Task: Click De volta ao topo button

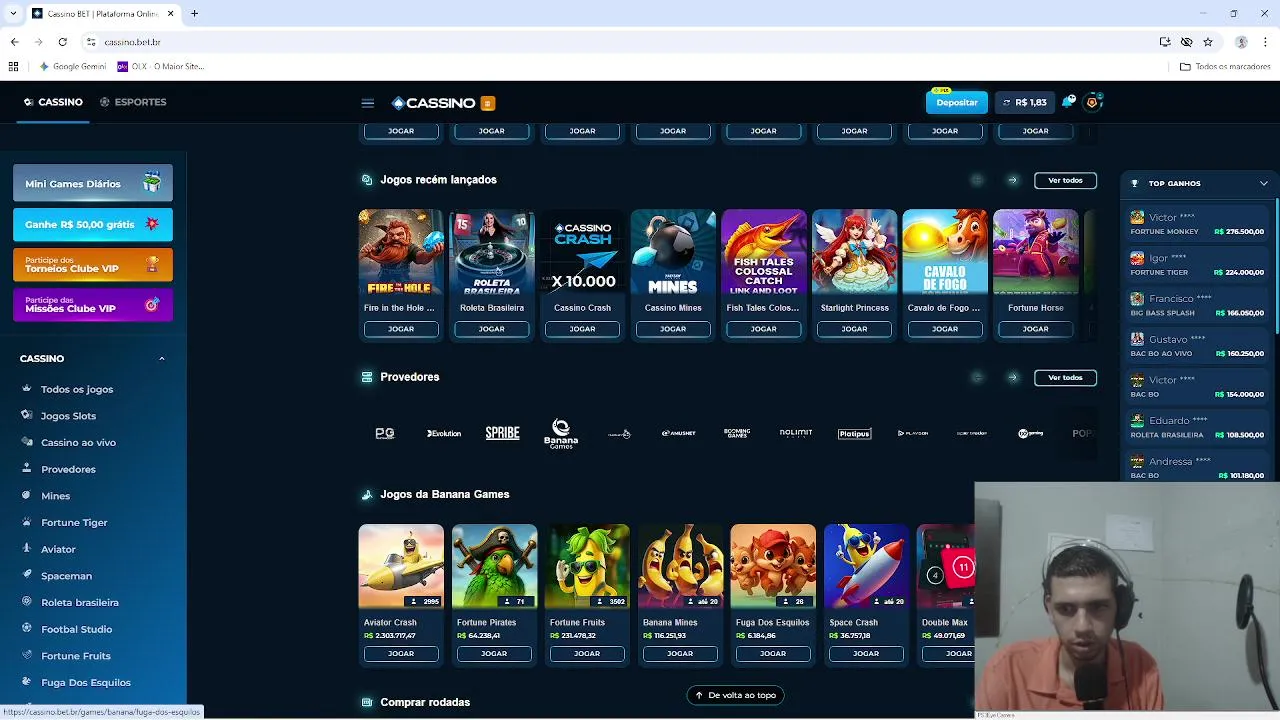Action: (735, 695)
